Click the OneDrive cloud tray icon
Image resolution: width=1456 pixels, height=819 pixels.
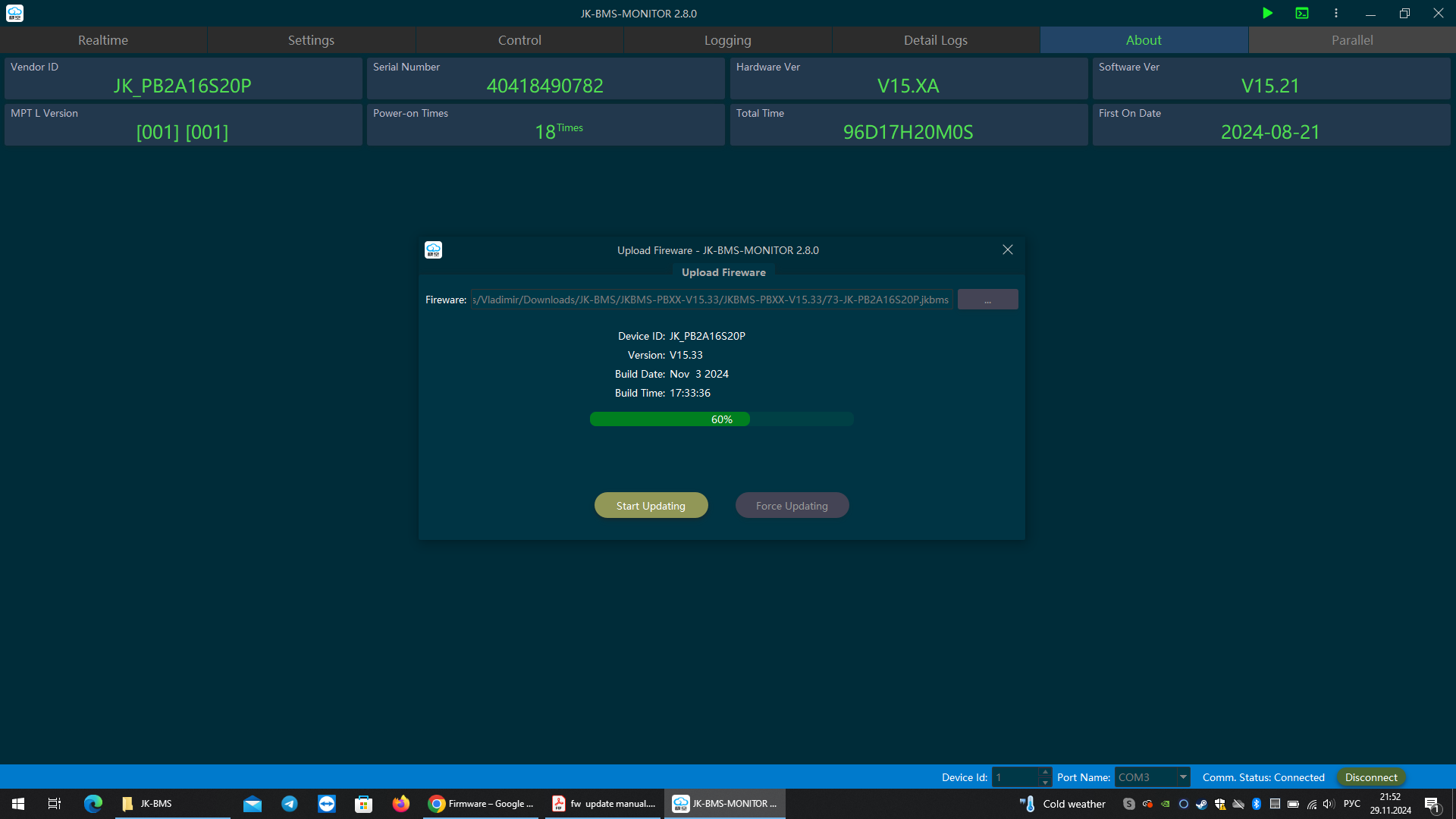click(1238, 804)
